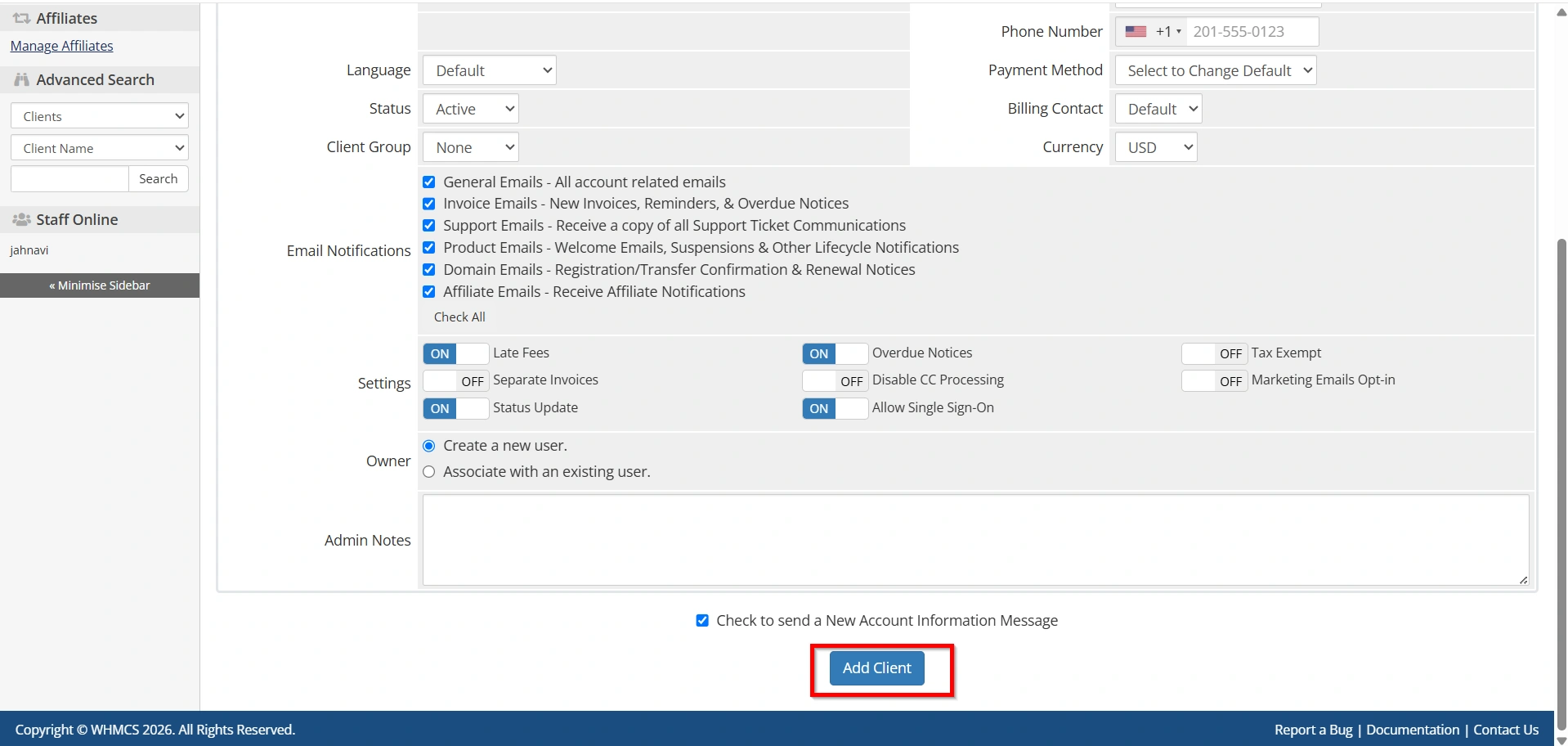This screenshot has width=1568, height=746.
Task: Toggle Late Fees switch off
Action: point(455,353)
